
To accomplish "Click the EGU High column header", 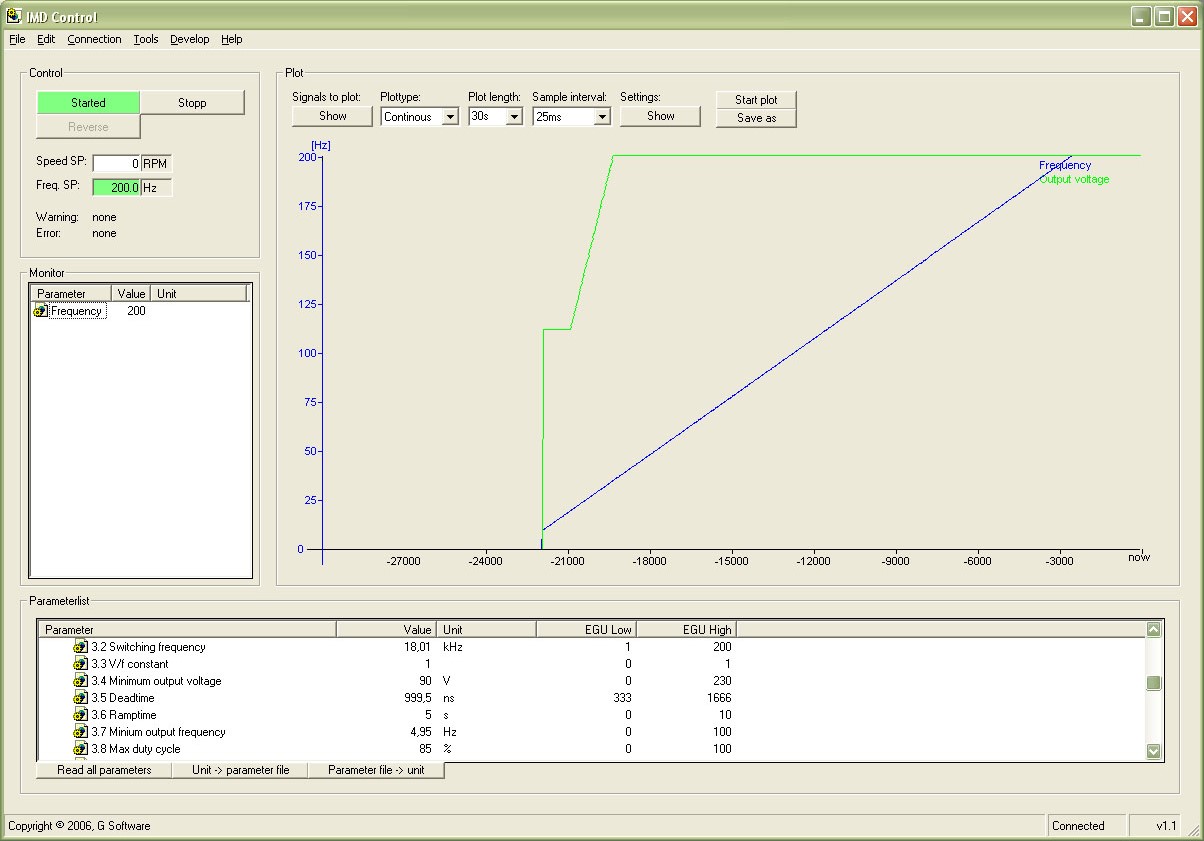I will [x=687, y=630].
